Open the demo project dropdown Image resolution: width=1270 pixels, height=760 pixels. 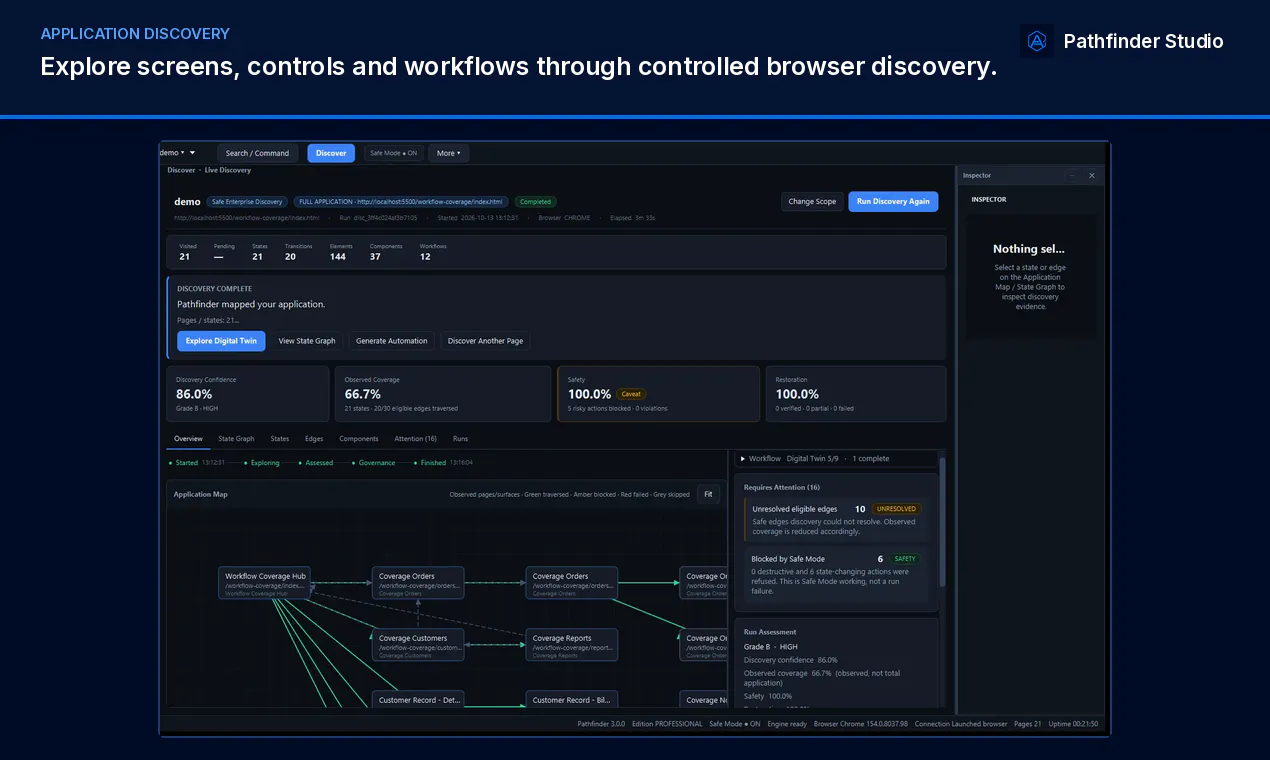point(177,153)
